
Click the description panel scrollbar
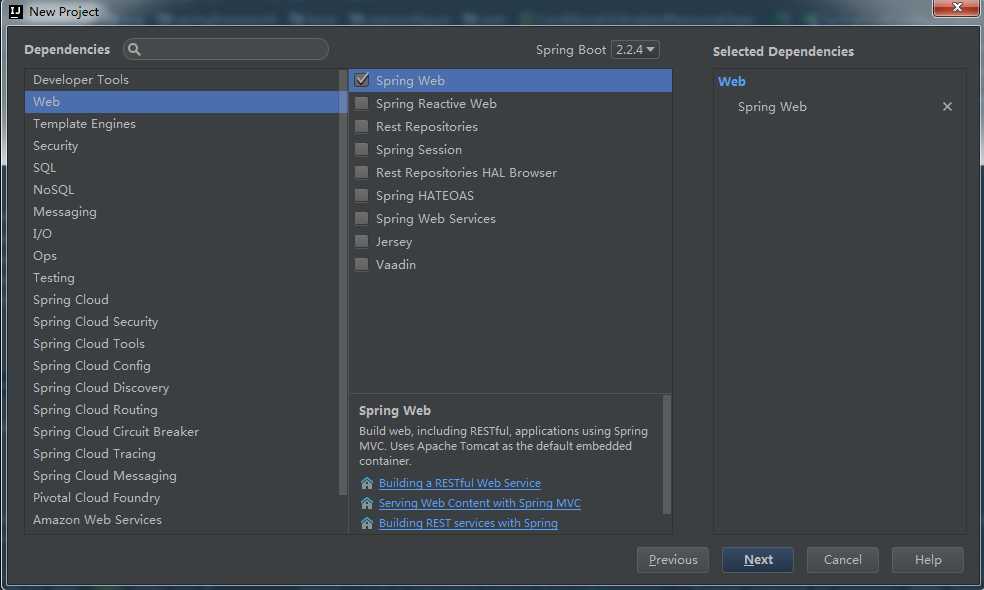point(666,455)
